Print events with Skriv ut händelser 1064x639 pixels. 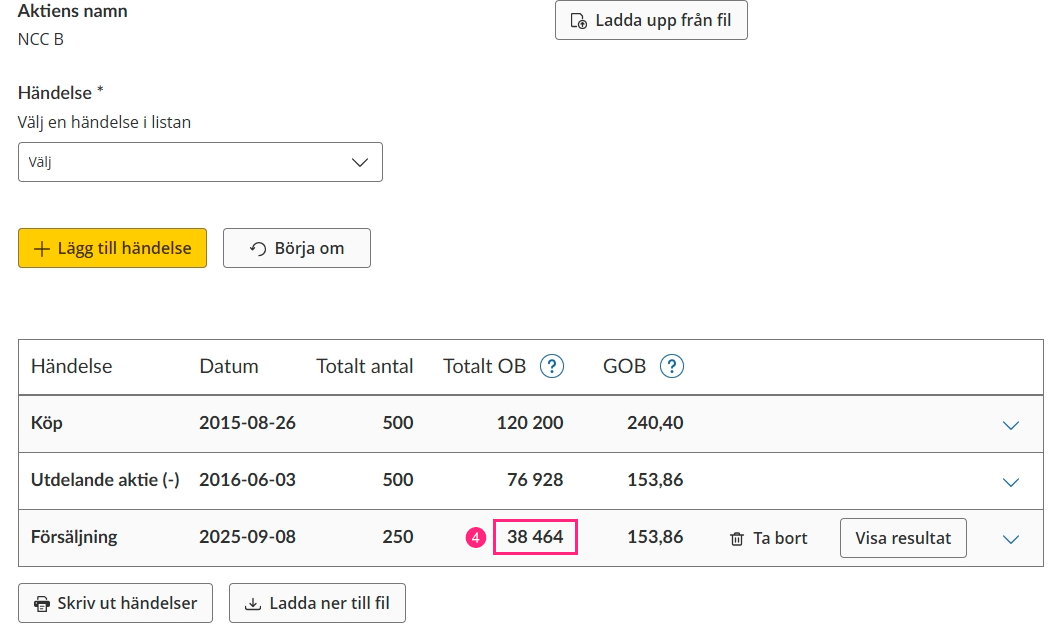click(x=115, y=603)
